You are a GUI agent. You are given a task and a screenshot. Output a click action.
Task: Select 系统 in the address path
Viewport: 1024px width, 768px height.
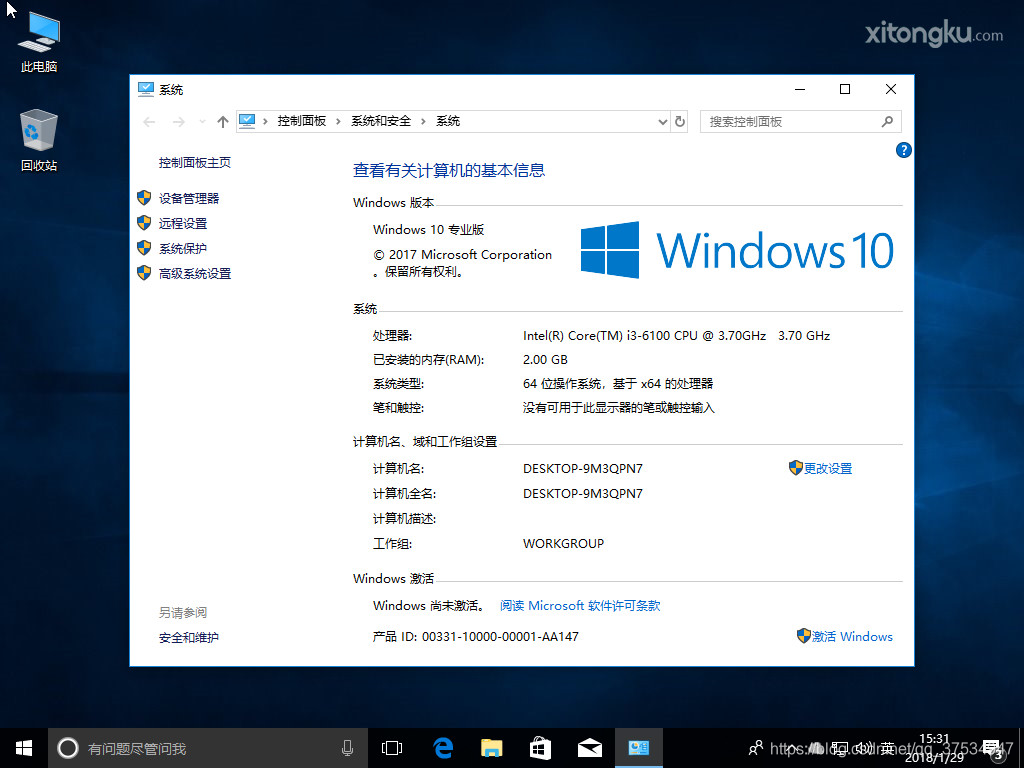coord(448,121)
